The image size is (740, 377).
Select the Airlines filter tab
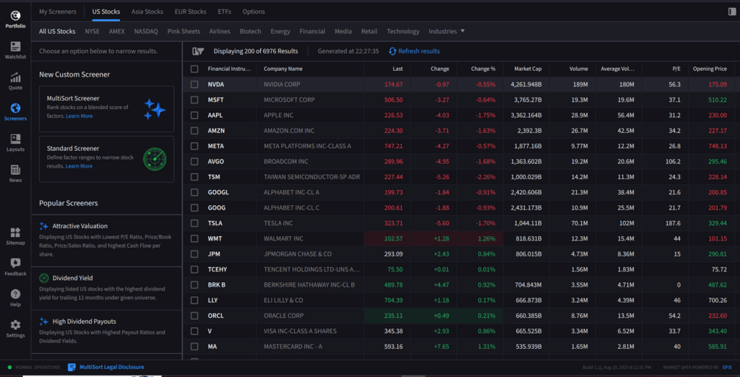pos(219,31)
